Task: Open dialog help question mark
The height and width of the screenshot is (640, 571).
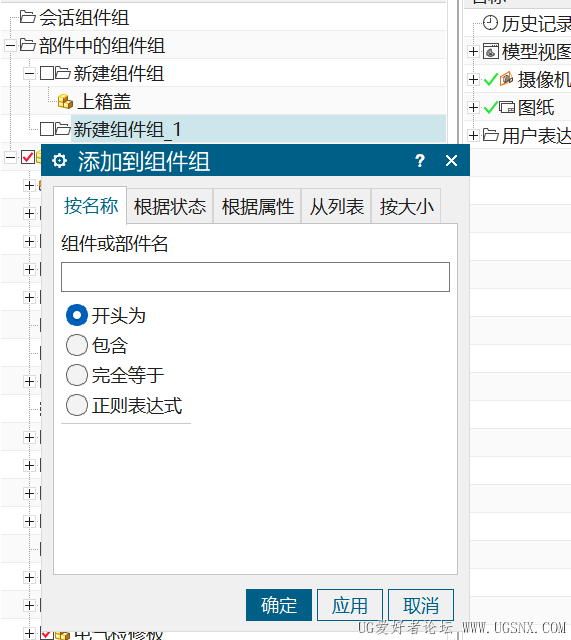Action: pyautogui.click(x=420, y=161)
